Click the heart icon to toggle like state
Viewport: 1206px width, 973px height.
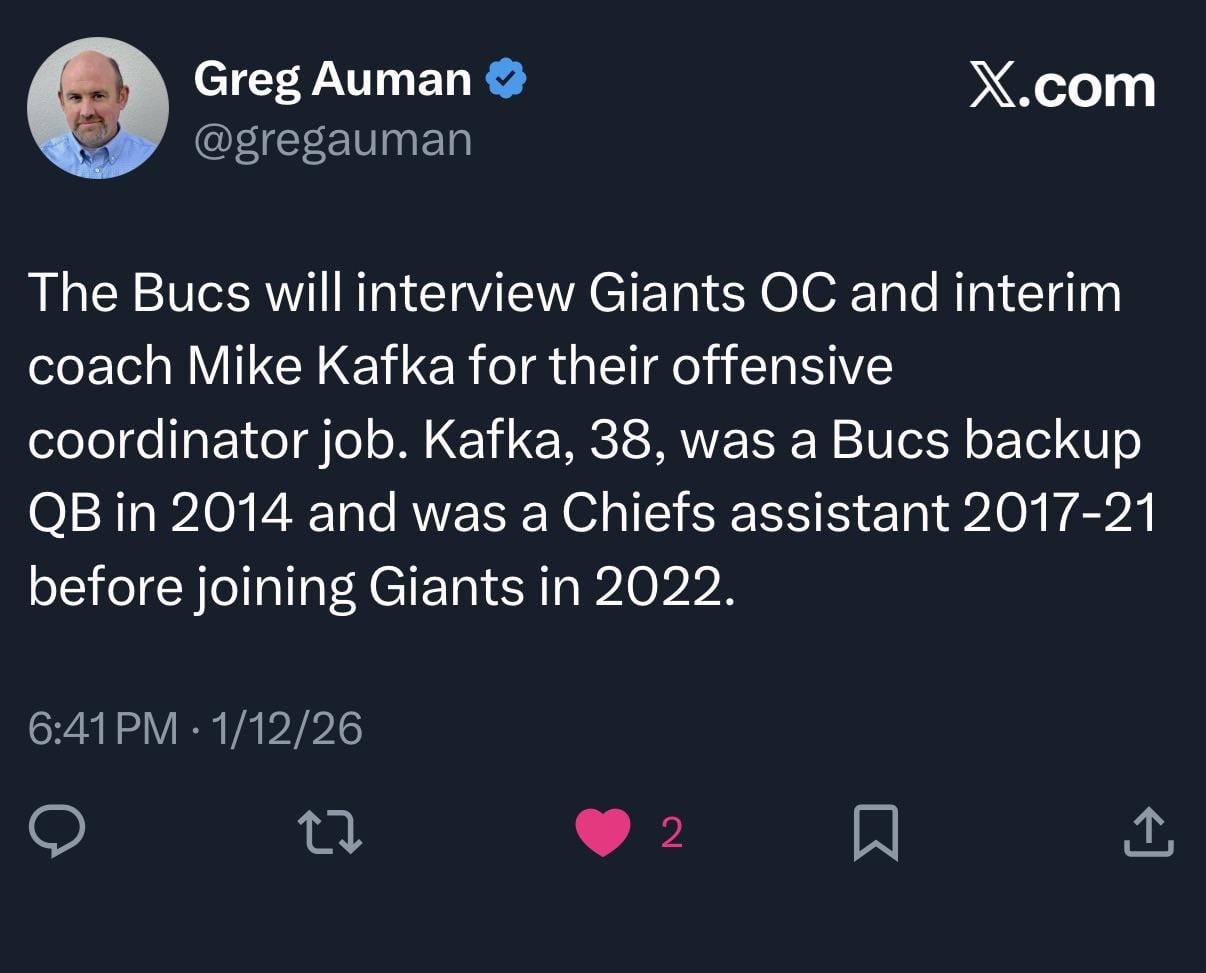tap(602, 833)
